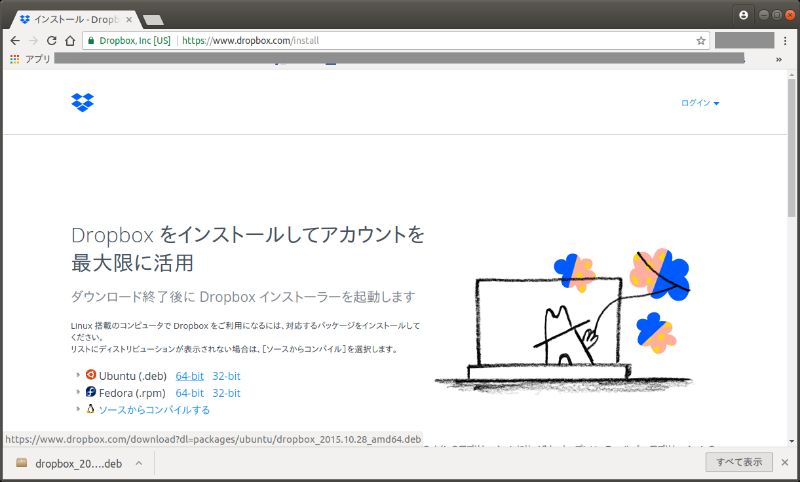Click the すべて表示 downloads button
The width and height of the screenshot is (800, 482).
[x=739, y=462]
